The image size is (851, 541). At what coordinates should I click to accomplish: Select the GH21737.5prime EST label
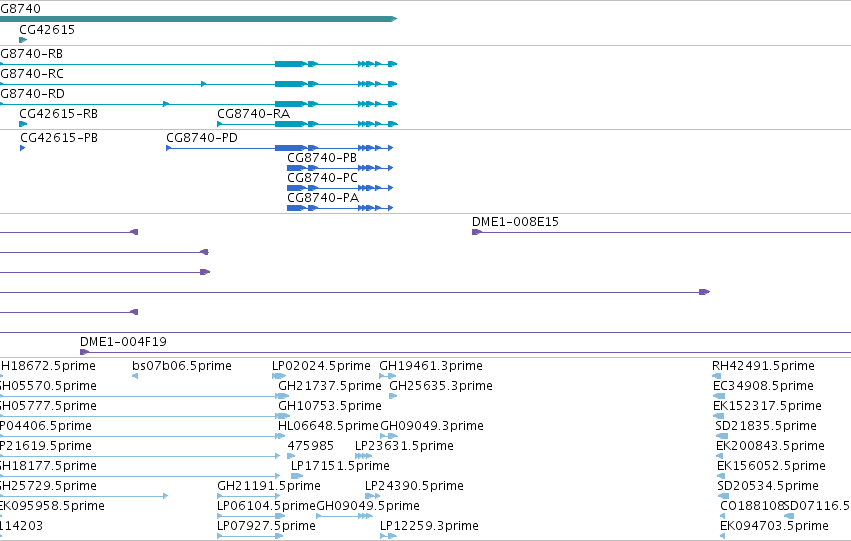point(330,386)
